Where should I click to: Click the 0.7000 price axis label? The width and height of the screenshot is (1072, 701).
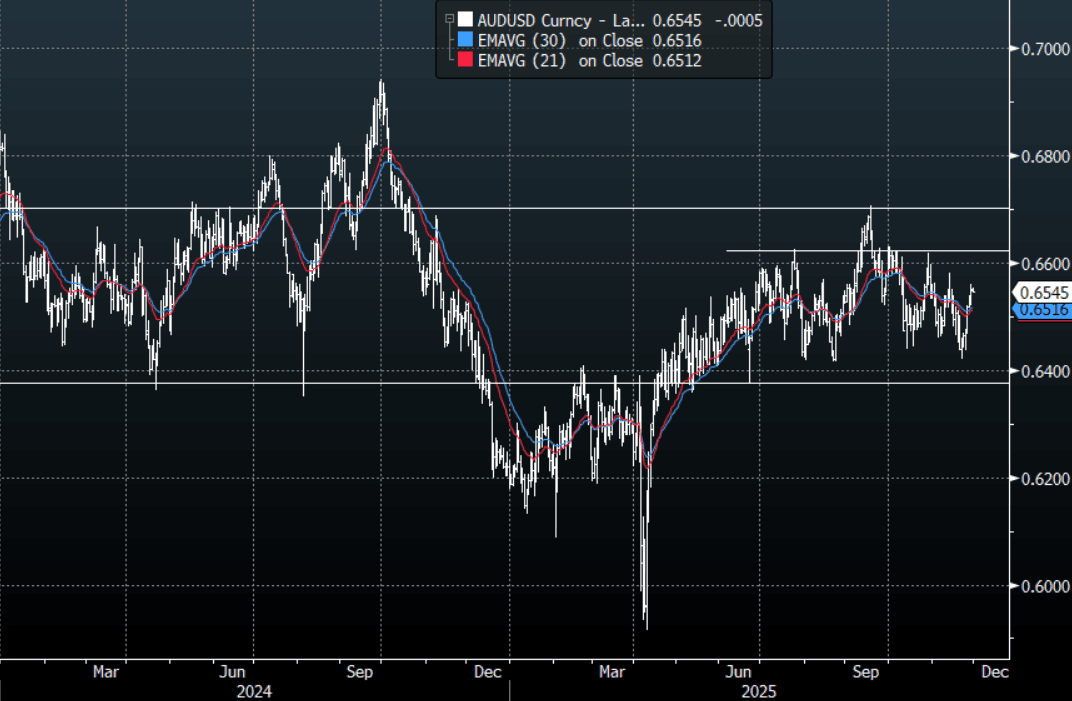pos(1040,48)
